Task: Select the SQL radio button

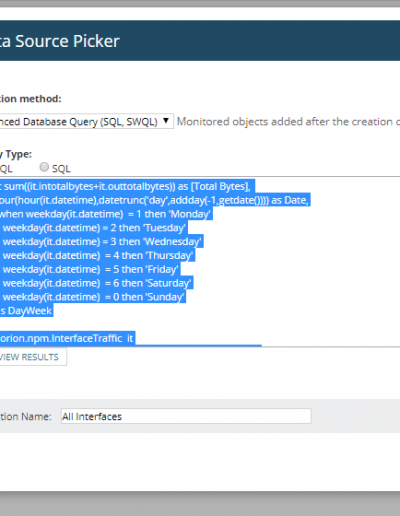Action: (44, 167)
